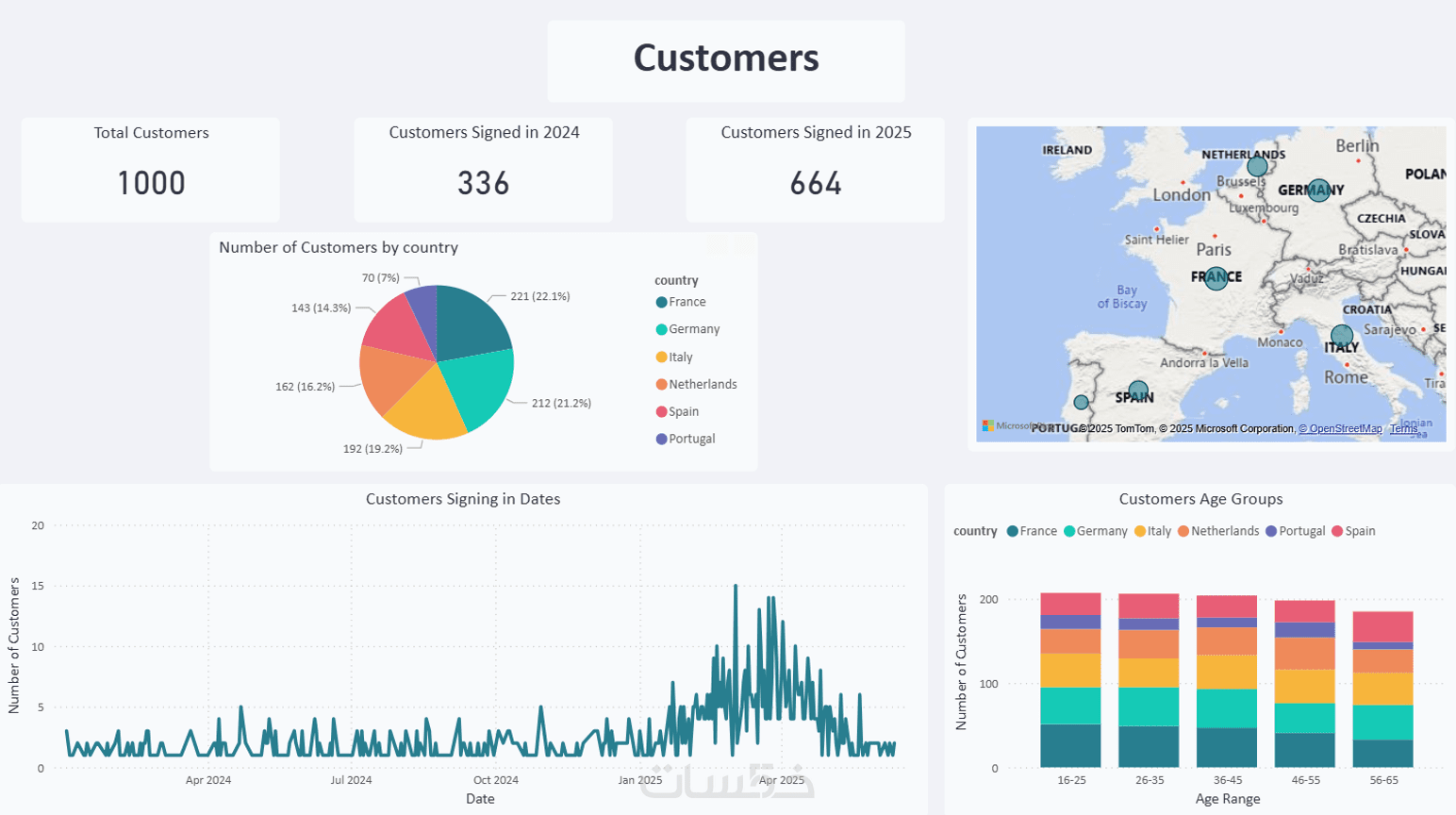Click the Netherlands bubble on the map
This screenshot has width=1456, height=815.
[1257, 168]
